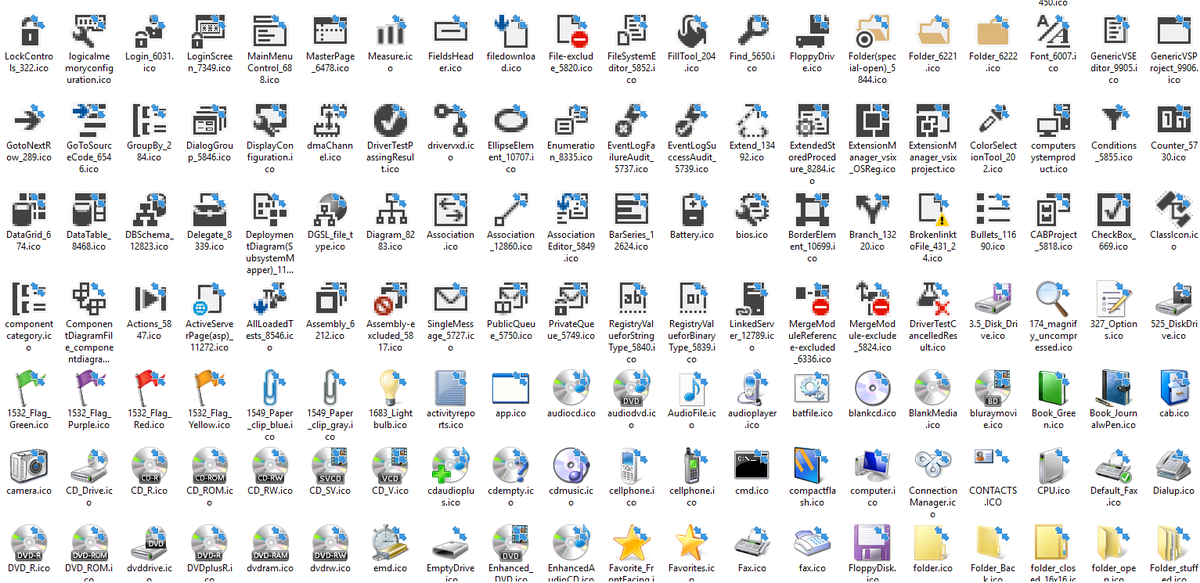Select ColorSelectionTool_202.ico eyedropper icon
The image size is (1200, 583).
tap(993, 120)
